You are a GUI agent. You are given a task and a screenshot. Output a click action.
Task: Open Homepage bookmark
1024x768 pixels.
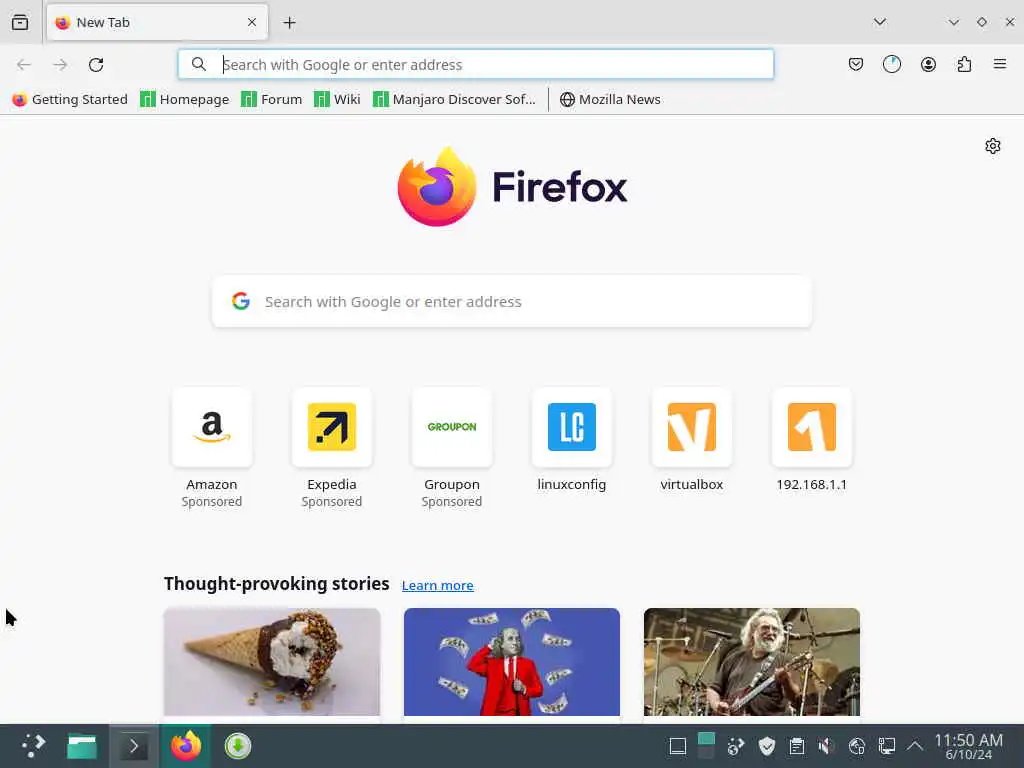click(185, 99)
